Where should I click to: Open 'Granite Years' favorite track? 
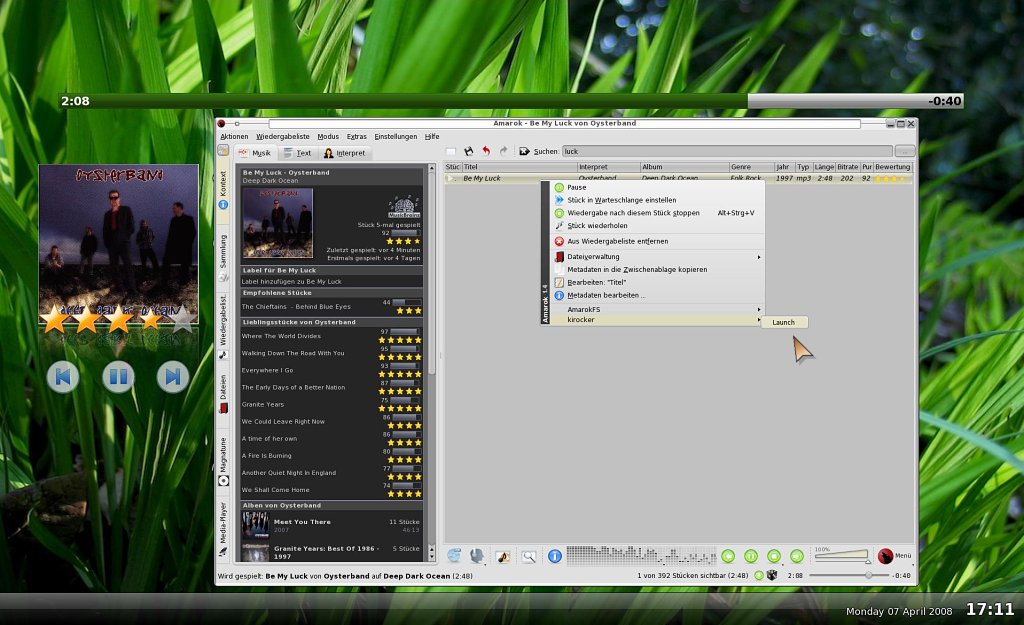pos(263,404)
